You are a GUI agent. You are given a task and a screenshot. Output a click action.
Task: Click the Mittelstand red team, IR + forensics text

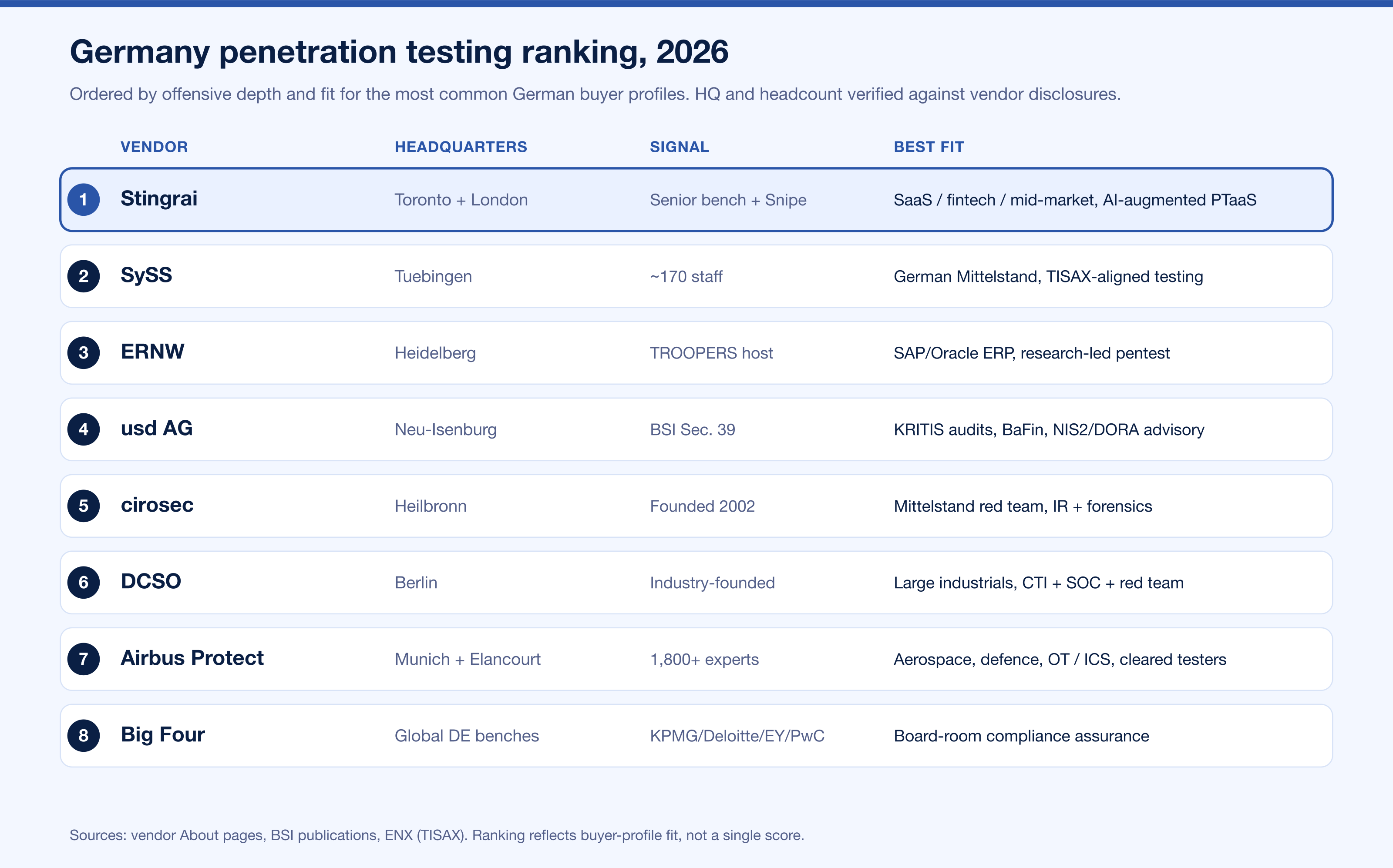point(1023,506)
